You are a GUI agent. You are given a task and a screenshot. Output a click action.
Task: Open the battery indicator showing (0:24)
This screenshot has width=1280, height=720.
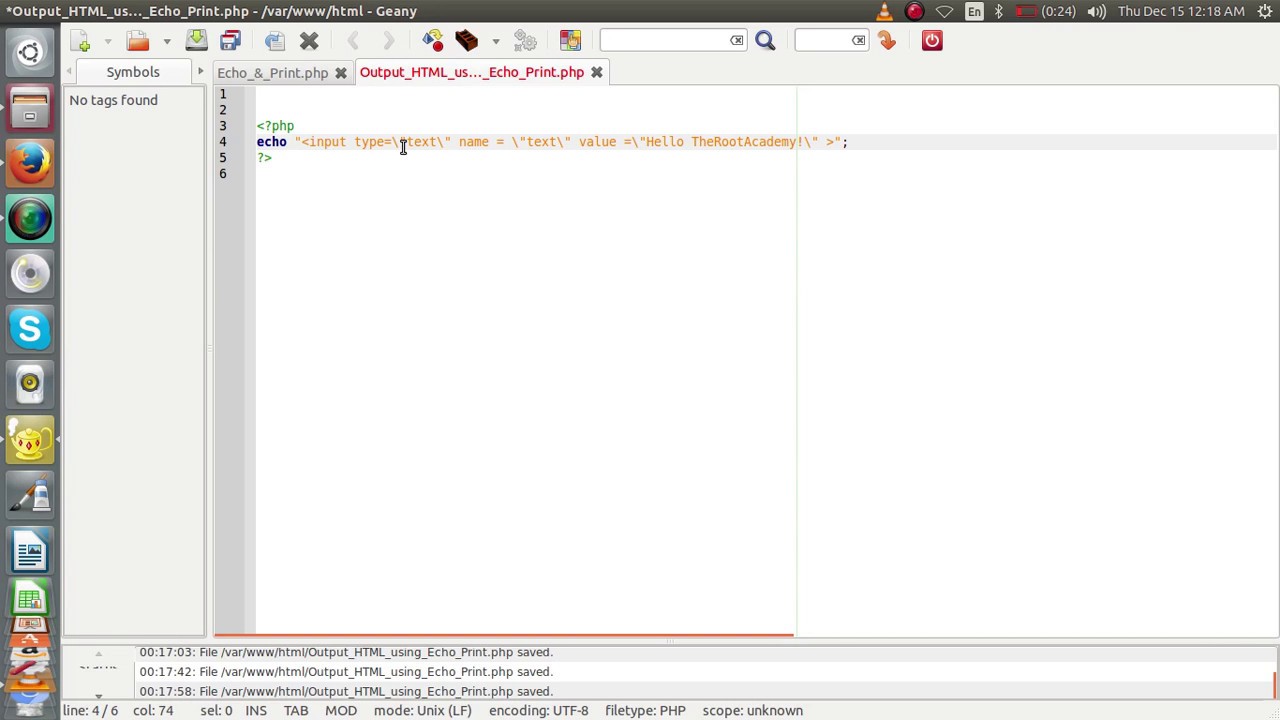click(x=1046, y=11)
